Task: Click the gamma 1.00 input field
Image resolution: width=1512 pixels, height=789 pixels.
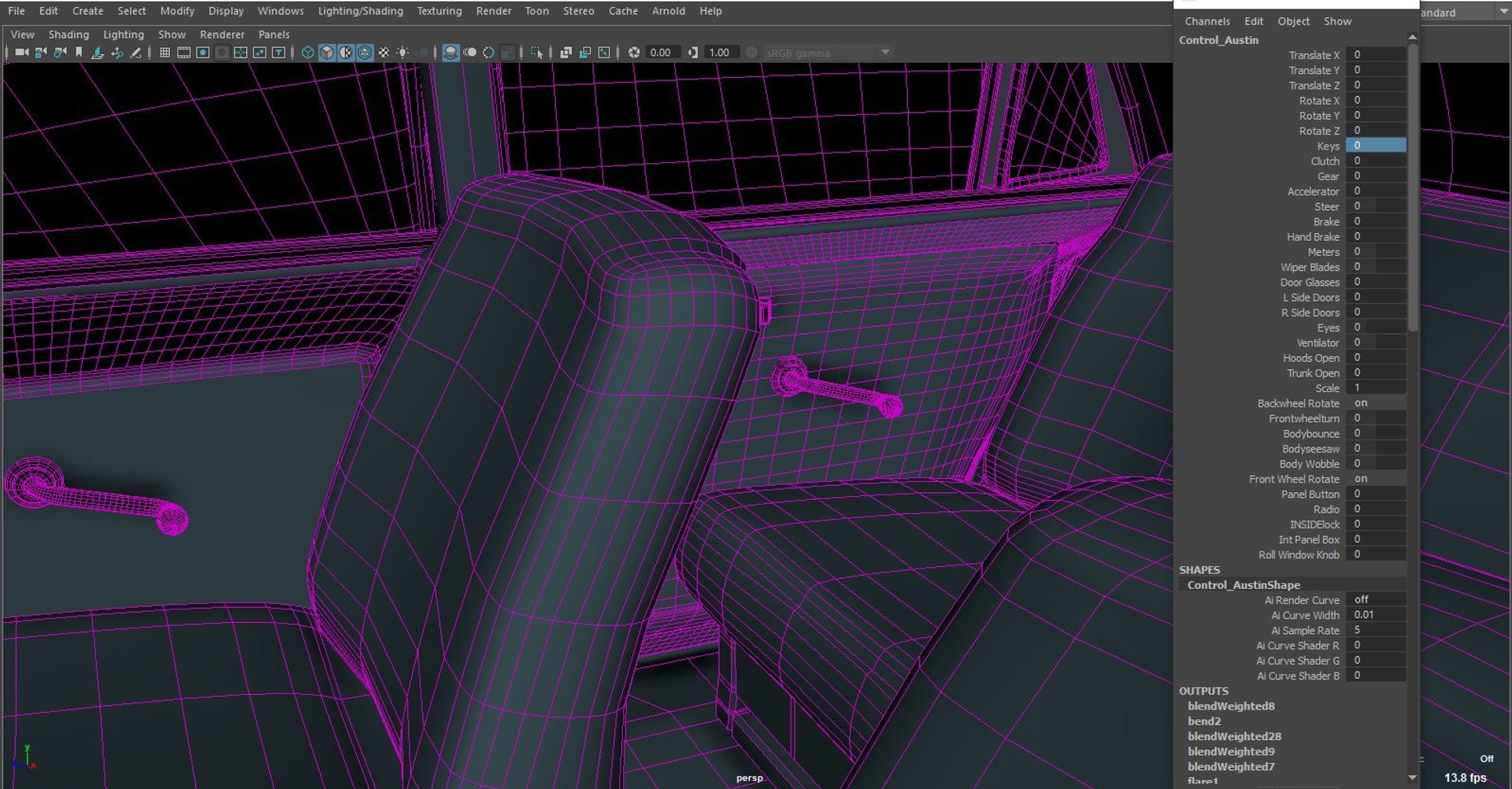Action: pyautogui.click(x=721, y=53)
